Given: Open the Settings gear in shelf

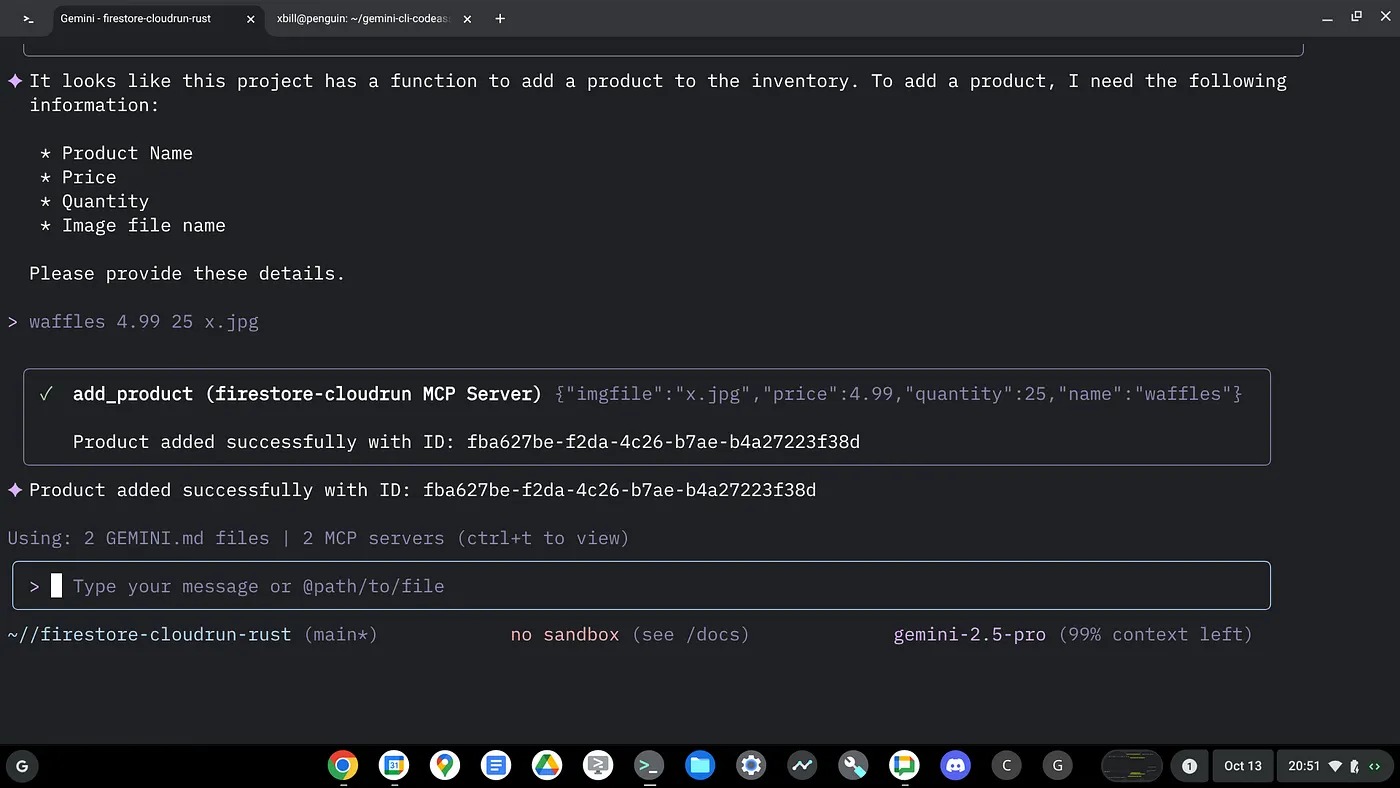Looking at the screenshot, I should tap(751, 766).
